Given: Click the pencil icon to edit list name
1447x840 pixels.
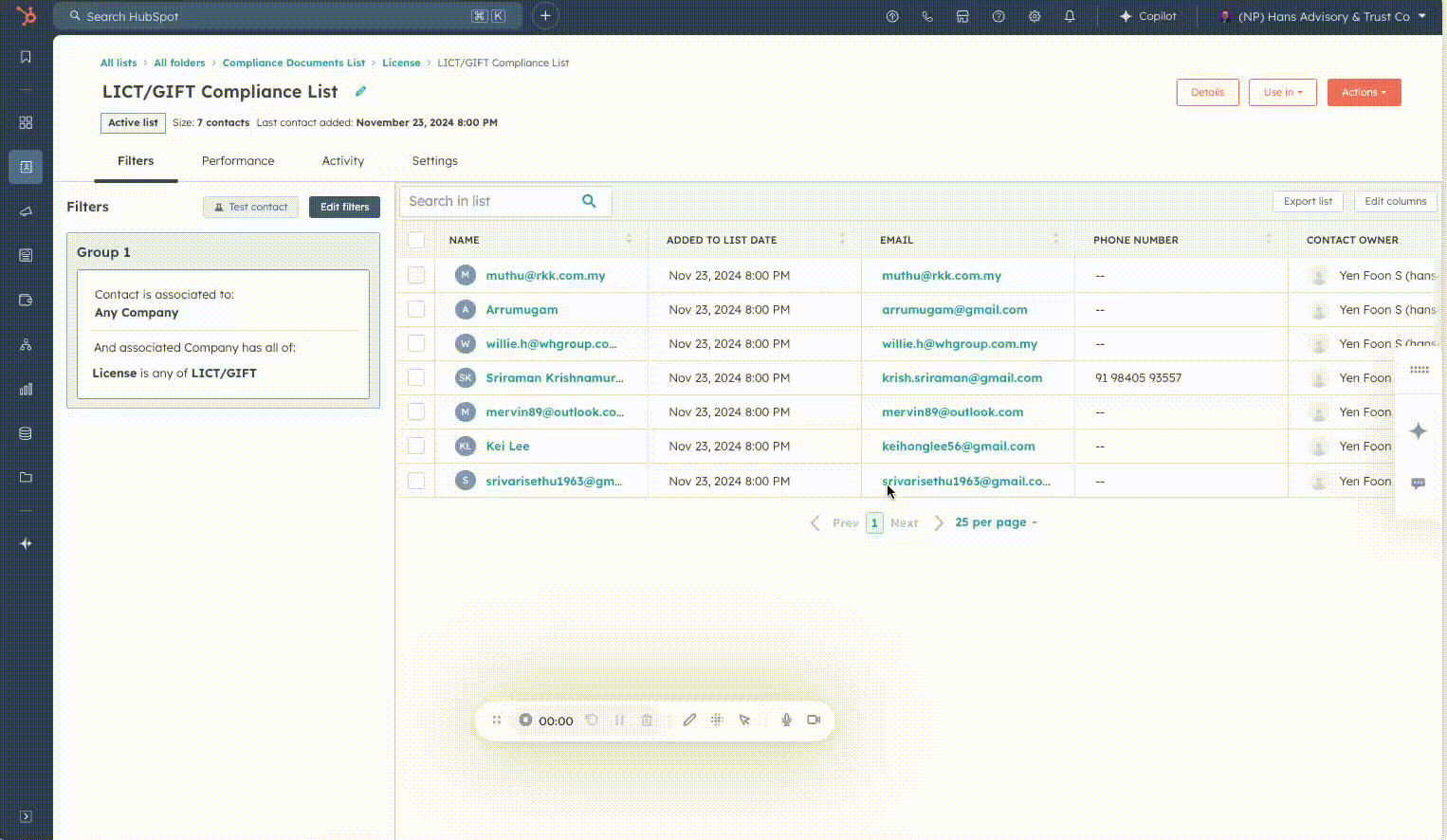Looking at the screenshot, I should [360, 92].
